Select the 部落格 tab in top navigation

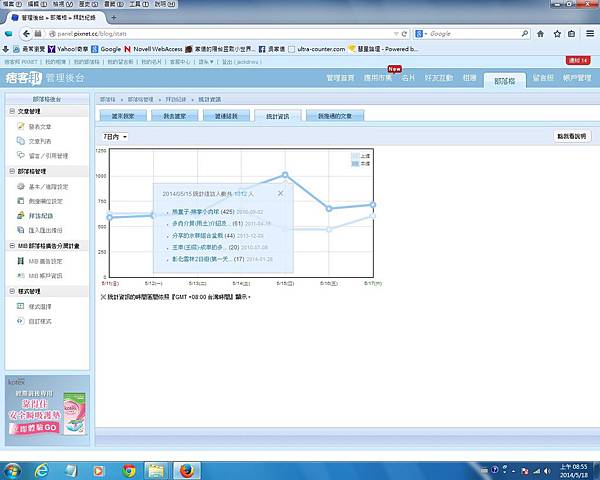click(x=505, y=81)
